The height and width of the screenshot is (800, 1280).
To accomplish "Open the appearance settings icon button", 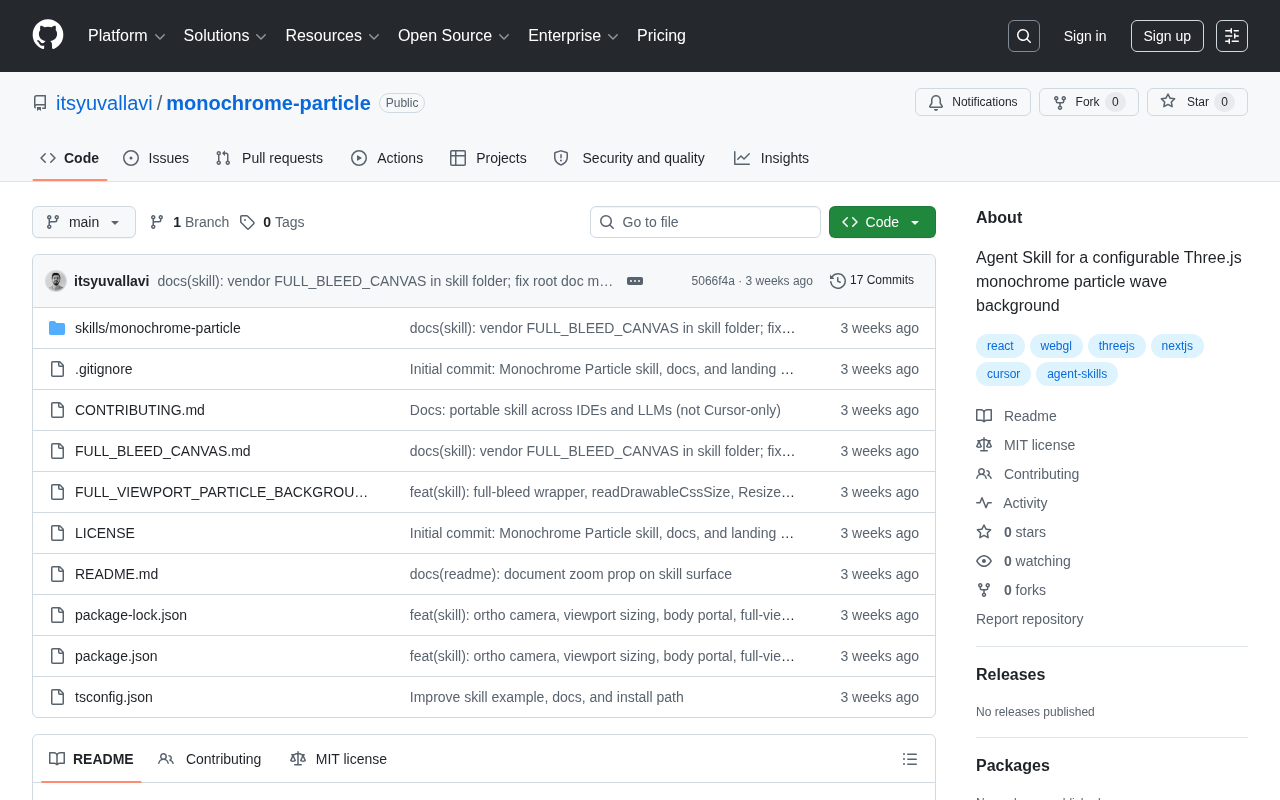I will (x=1232, y=36).
